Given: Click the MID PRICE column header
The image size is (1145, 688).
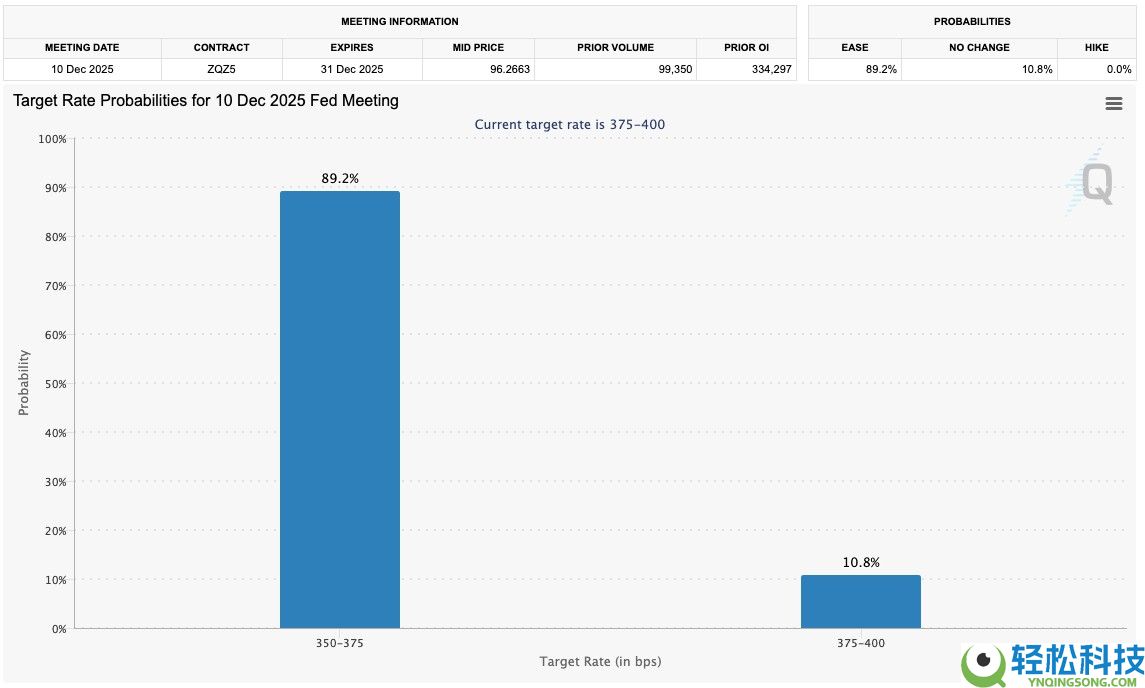Looking at the screenshot, I should click(478, 47).
